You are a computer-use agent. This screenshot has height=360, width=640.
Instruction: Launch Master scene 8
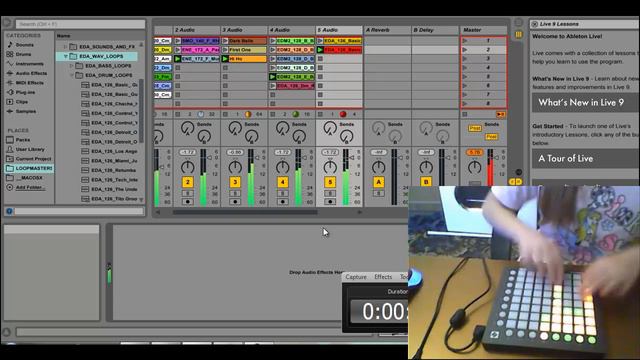point(464,104)
